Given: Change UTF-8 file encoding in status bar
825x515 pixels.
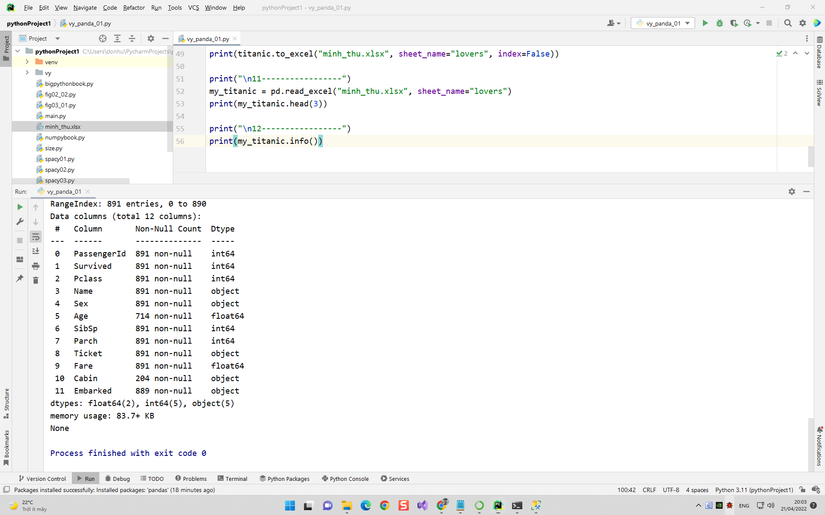Looking at the screenshot, I should pos(671,490).
